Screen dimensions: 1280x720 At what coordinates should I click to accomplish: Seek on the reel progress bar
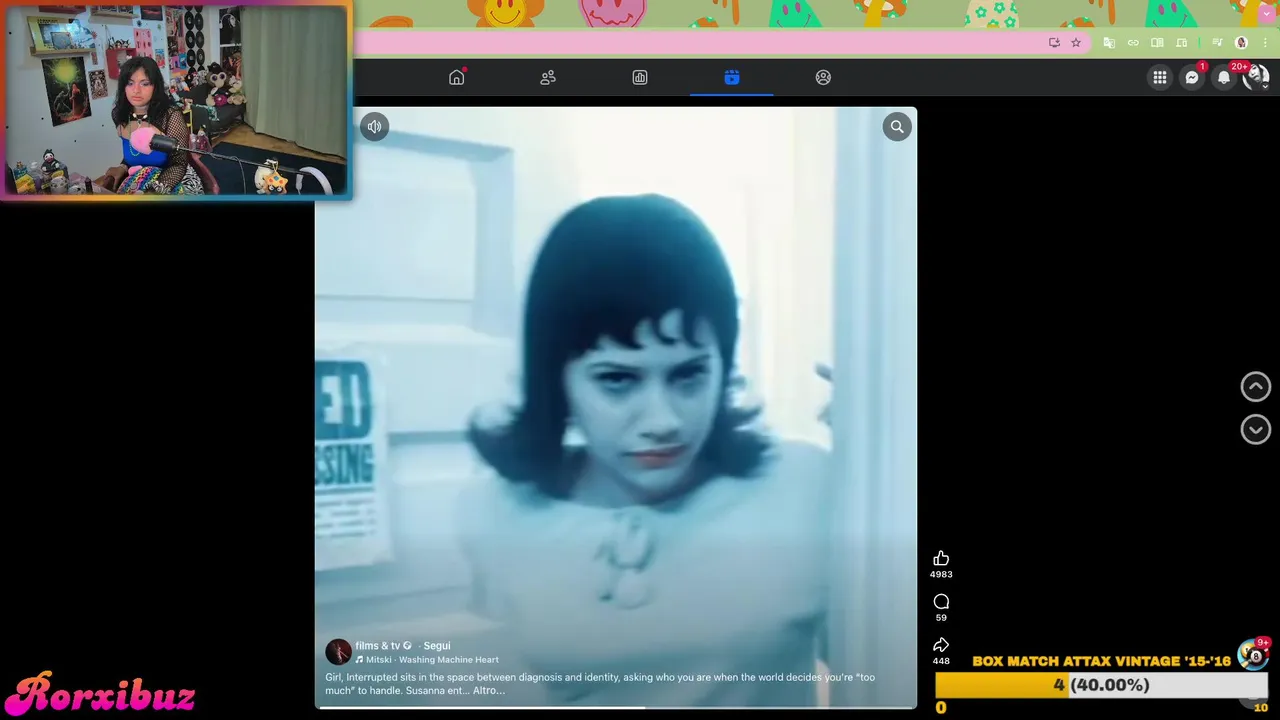click(616, 707)
